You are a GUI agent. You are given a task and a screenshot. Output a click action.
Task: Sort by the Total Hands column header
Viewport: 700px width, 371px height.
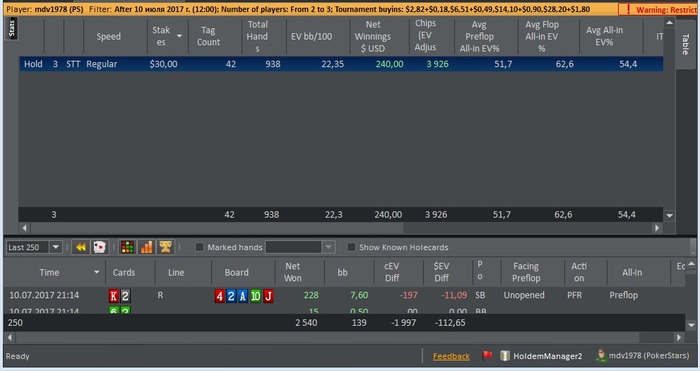(x=257, y=36)
